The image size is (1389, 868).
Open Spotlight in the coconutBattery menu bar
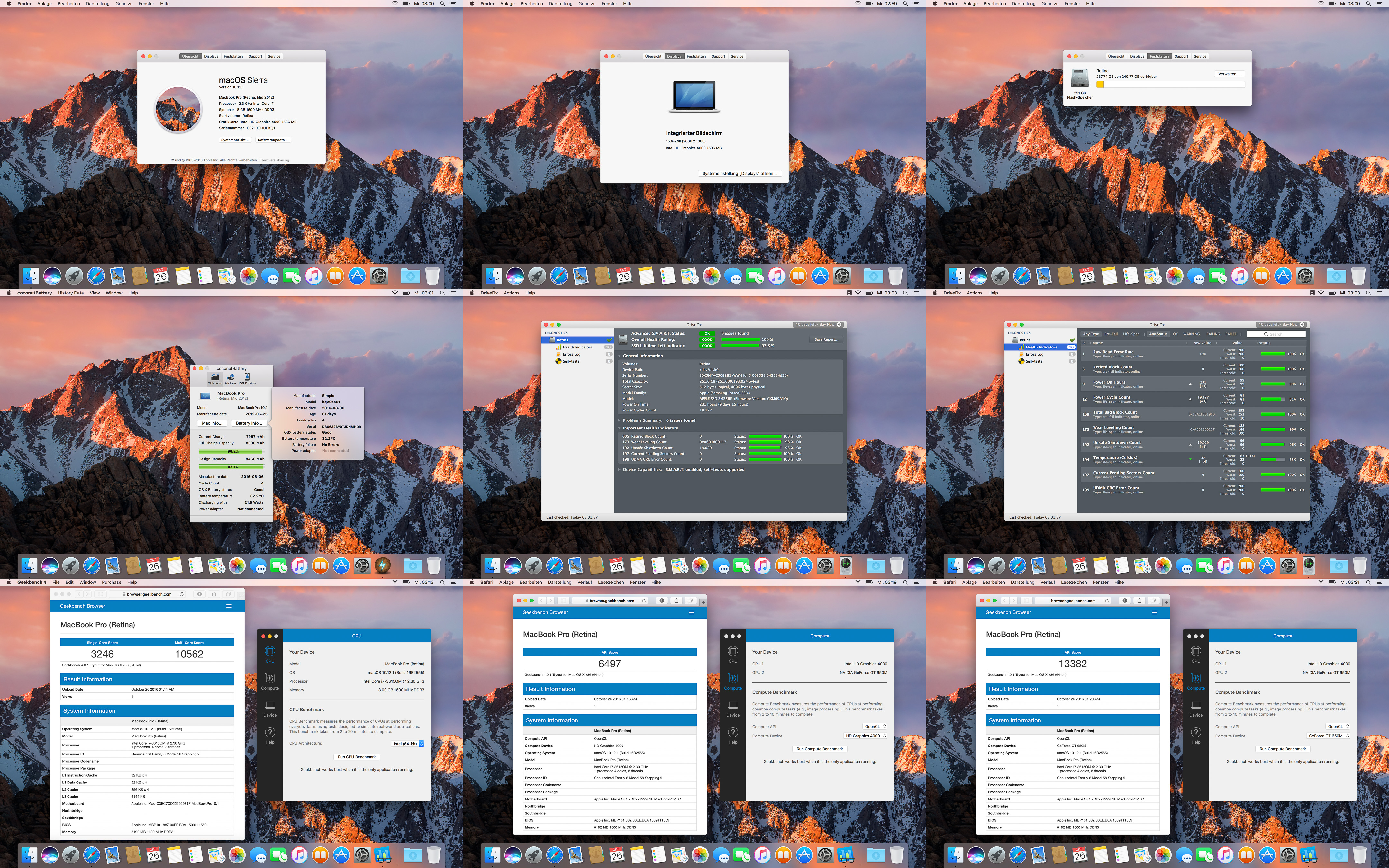(442, 293)
